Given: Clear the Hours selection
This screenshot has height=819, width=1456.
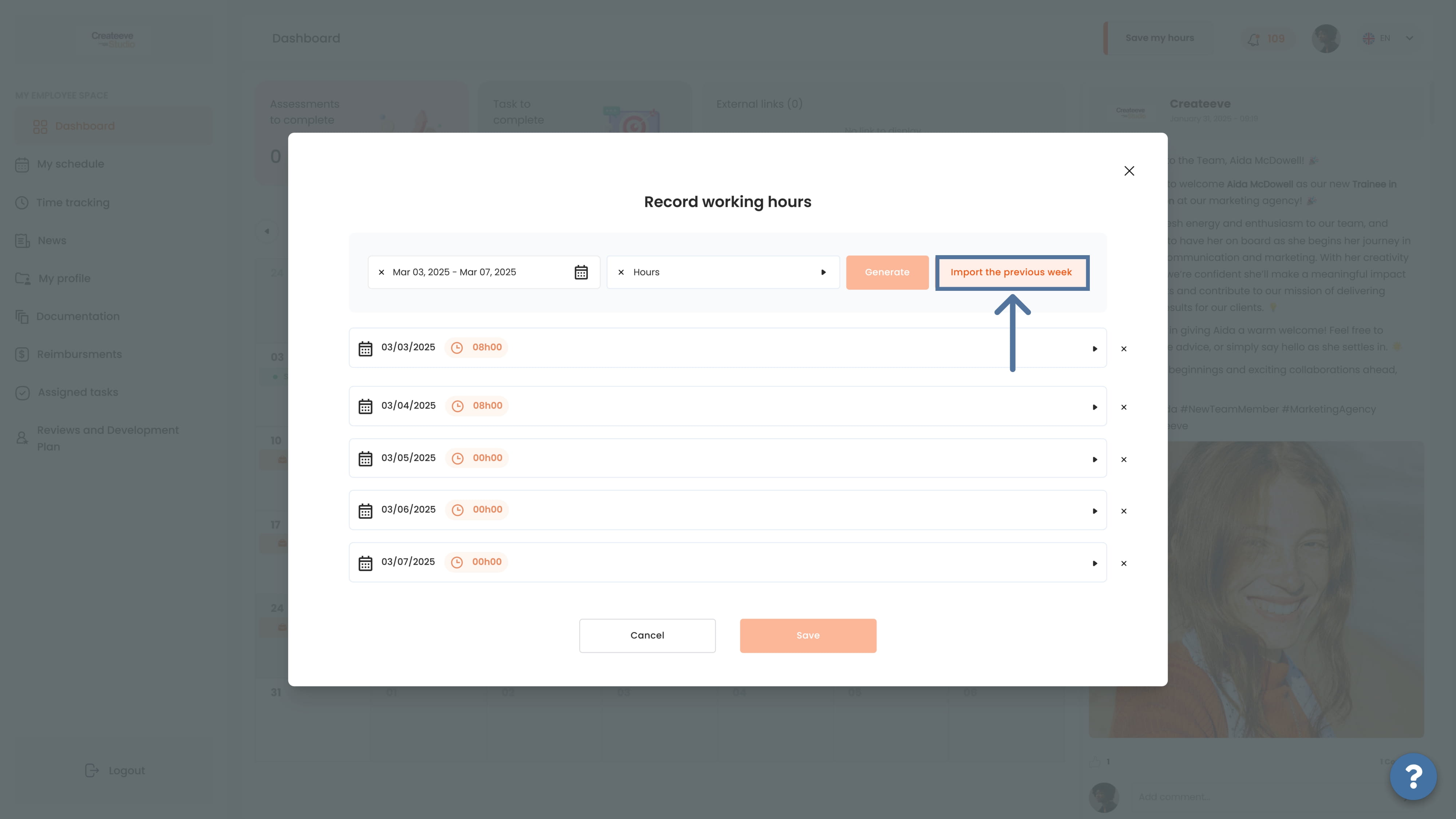Looking at the screenshot, I should (x=621, y=272).
